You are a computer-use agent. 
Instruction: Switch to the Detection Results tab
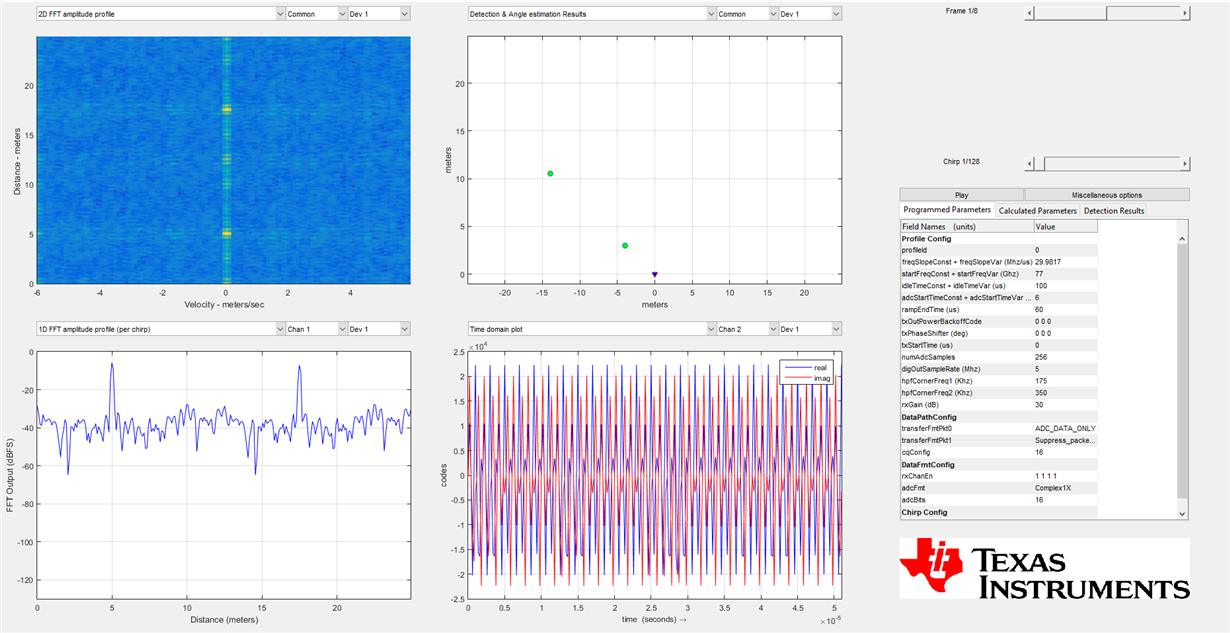tap(1114, 211)
